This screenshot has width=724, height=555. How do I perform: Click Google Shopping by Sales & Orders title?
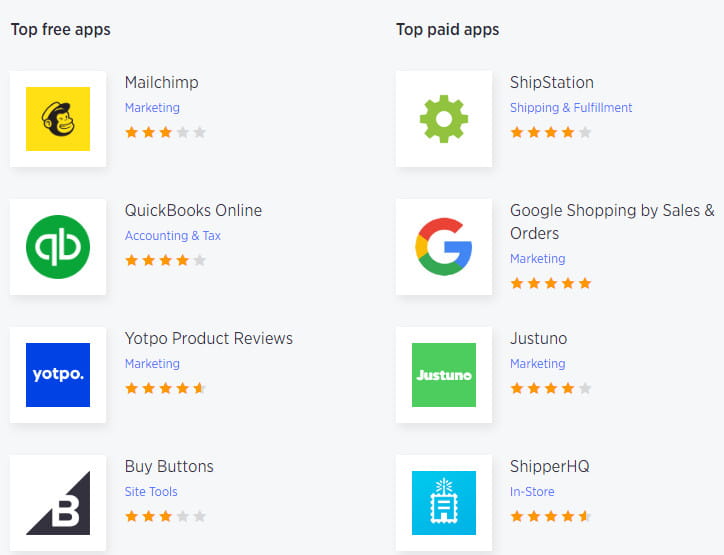click(x=611, y=221)
